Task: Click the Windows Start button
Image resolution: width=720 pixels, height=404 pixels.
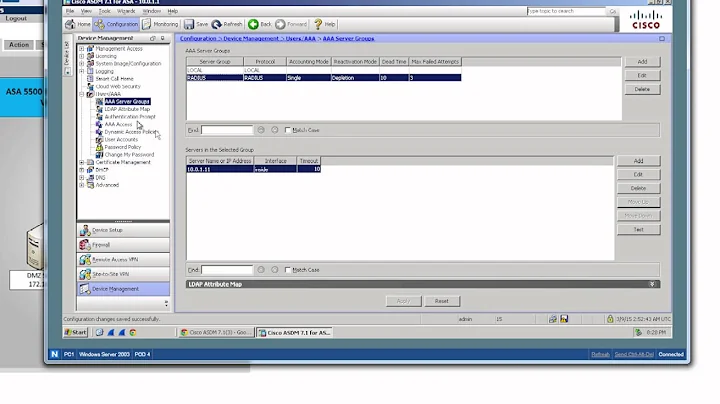Action: tap(76, 332)
